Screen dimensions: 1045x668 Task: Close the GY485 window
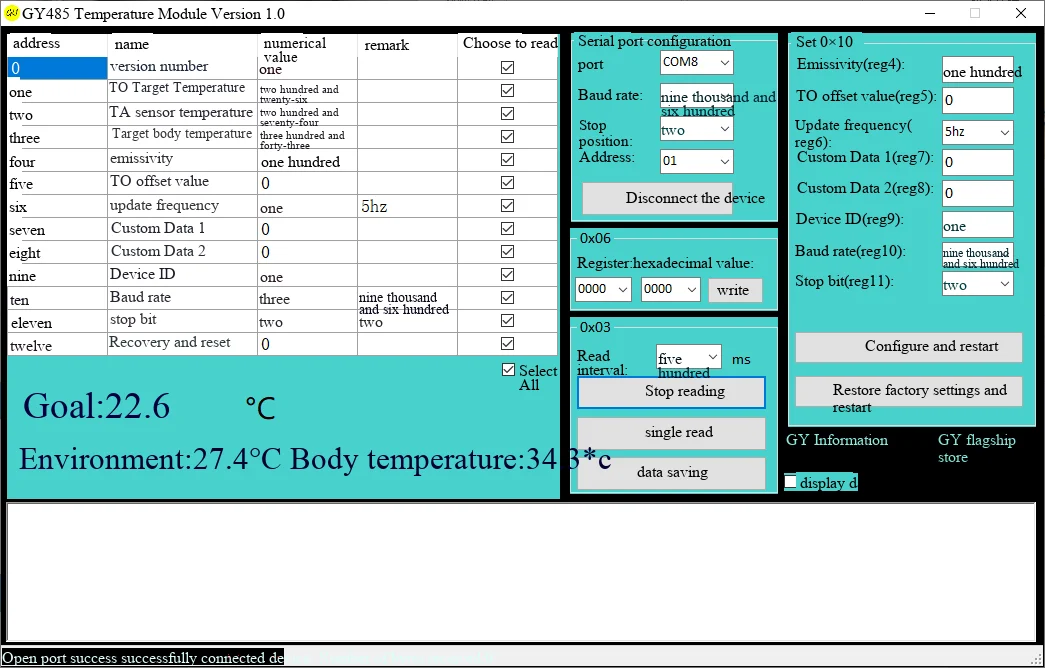[x=1020, y=13]
